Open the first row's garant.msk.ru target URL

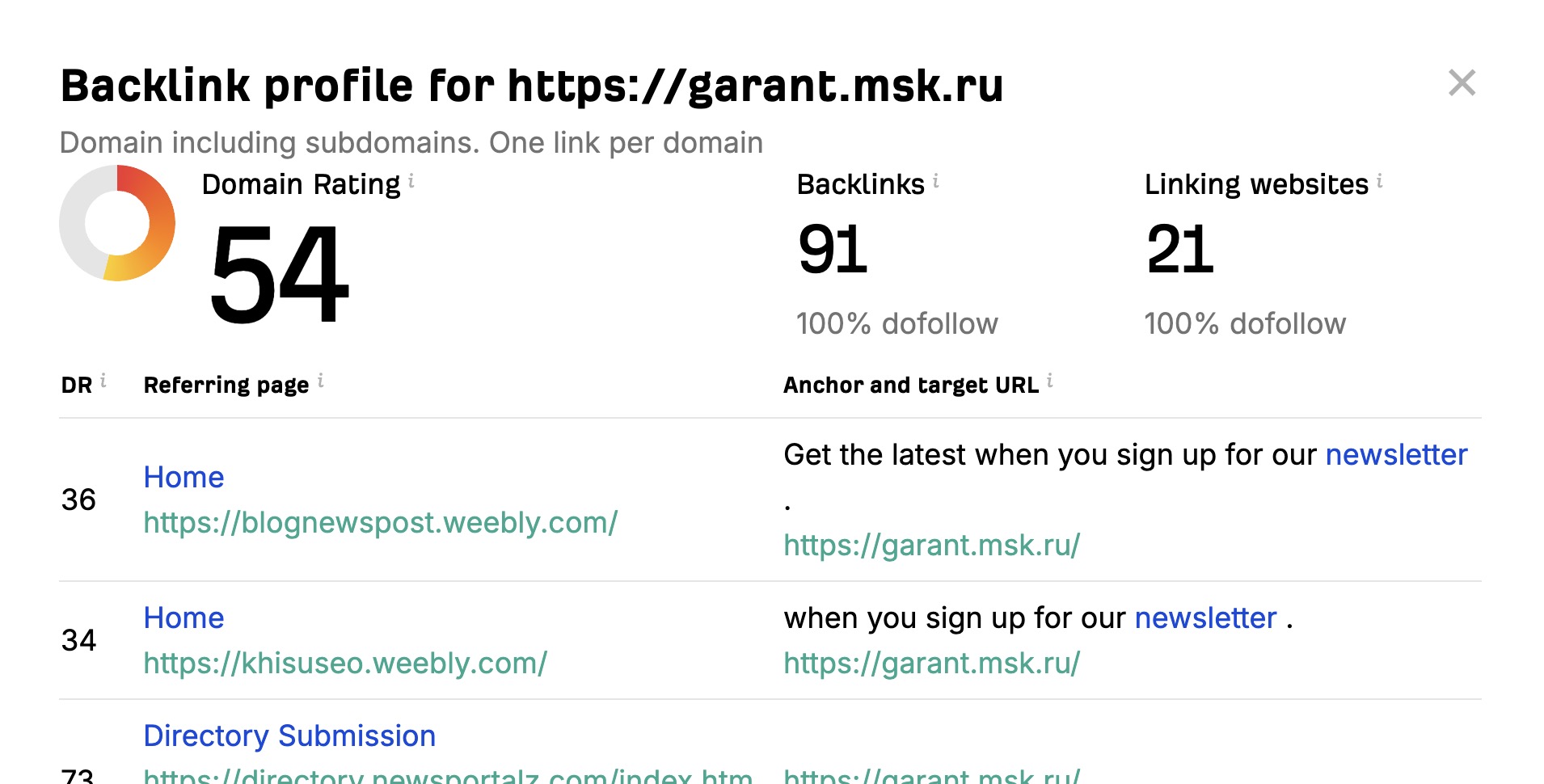931,545
